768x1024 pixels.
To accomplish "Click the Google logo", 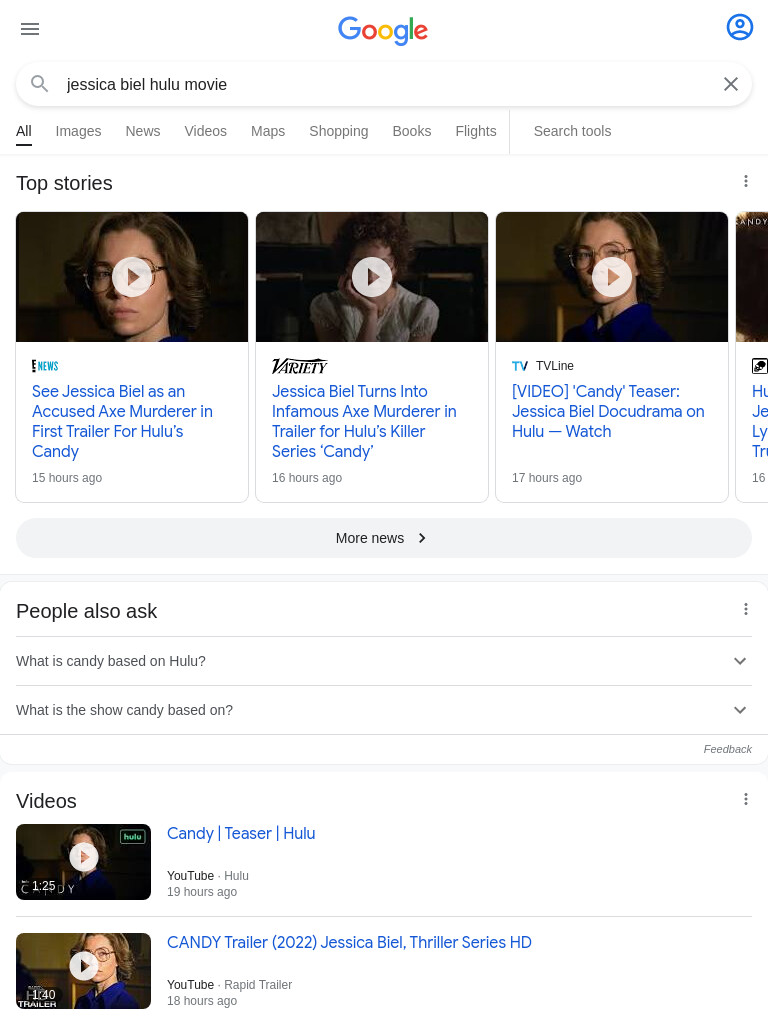I will click(383, 29).
